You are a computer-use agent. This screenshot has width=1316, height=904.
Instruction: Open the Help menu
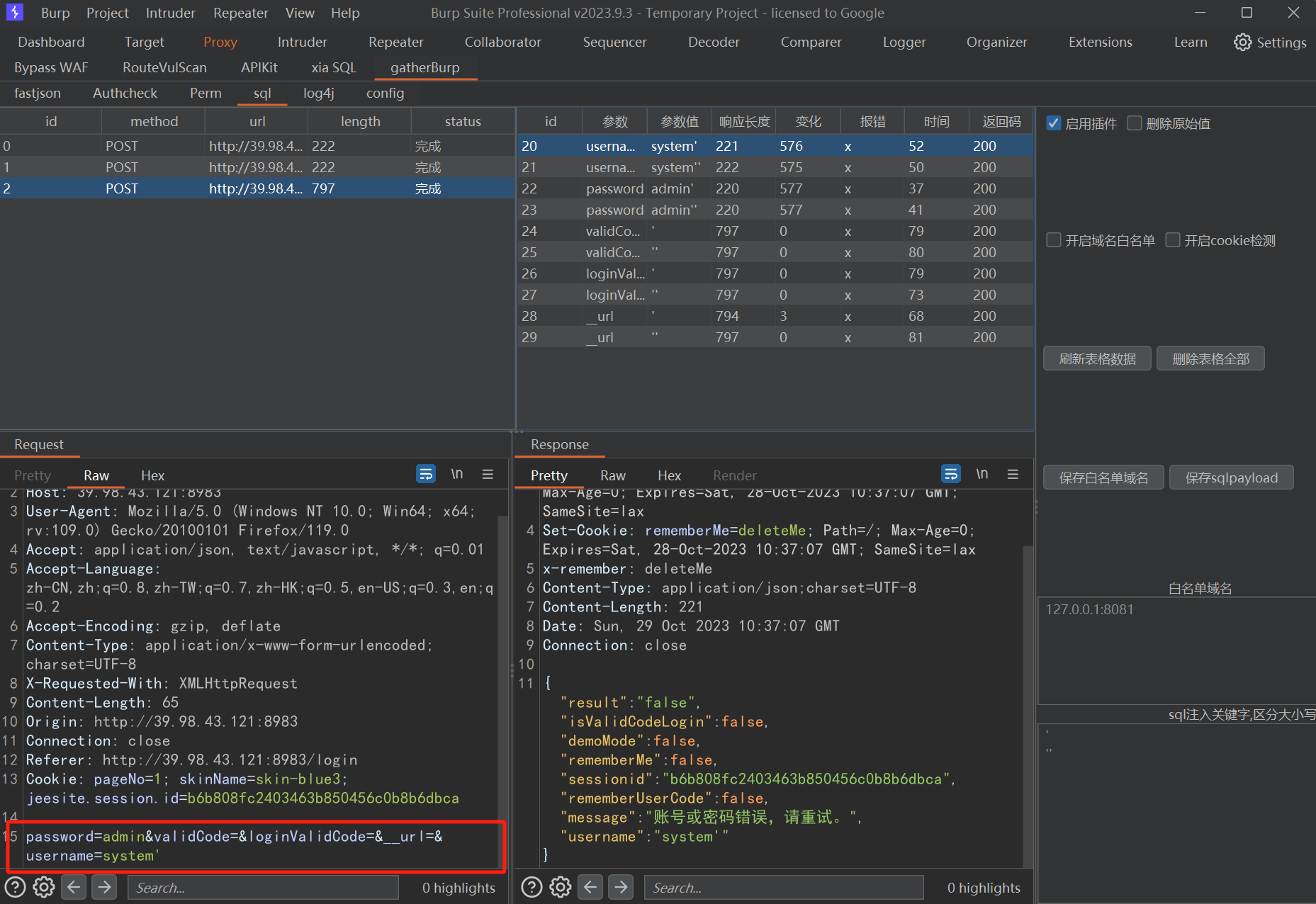(345, 13)
